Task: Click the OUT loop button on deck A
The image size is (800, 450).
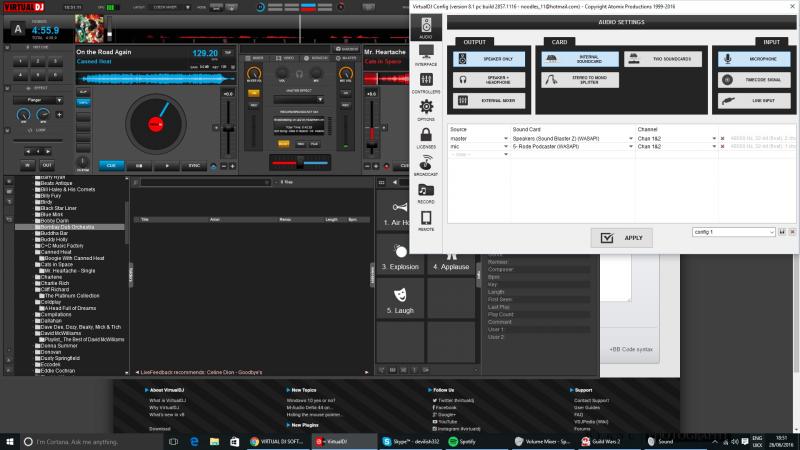Action: tap(47, 165)
